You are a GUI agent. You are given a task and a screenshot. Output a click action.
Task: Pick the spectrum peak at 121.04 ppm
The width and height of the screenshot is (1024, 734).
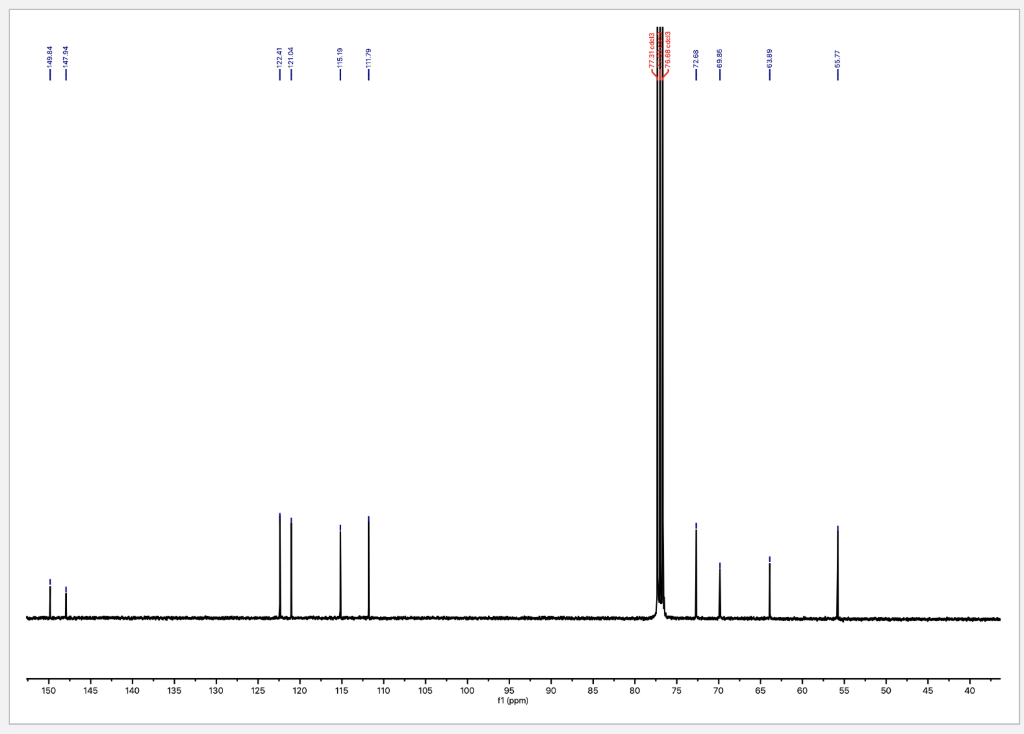point(291,567)
